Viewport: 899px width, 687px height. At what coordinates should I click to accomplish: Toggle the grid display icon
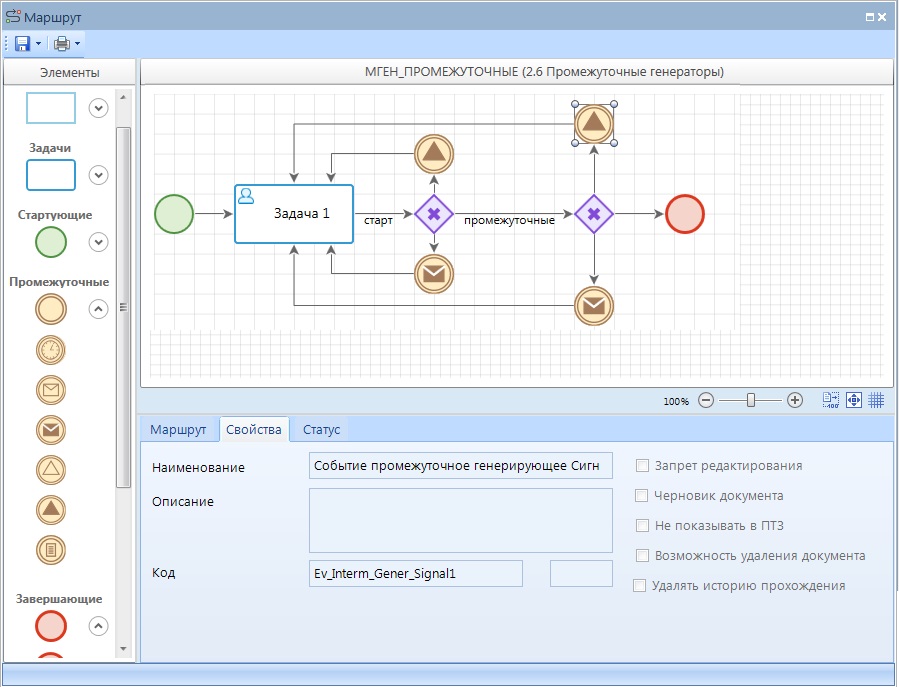[x=876, y=400]
